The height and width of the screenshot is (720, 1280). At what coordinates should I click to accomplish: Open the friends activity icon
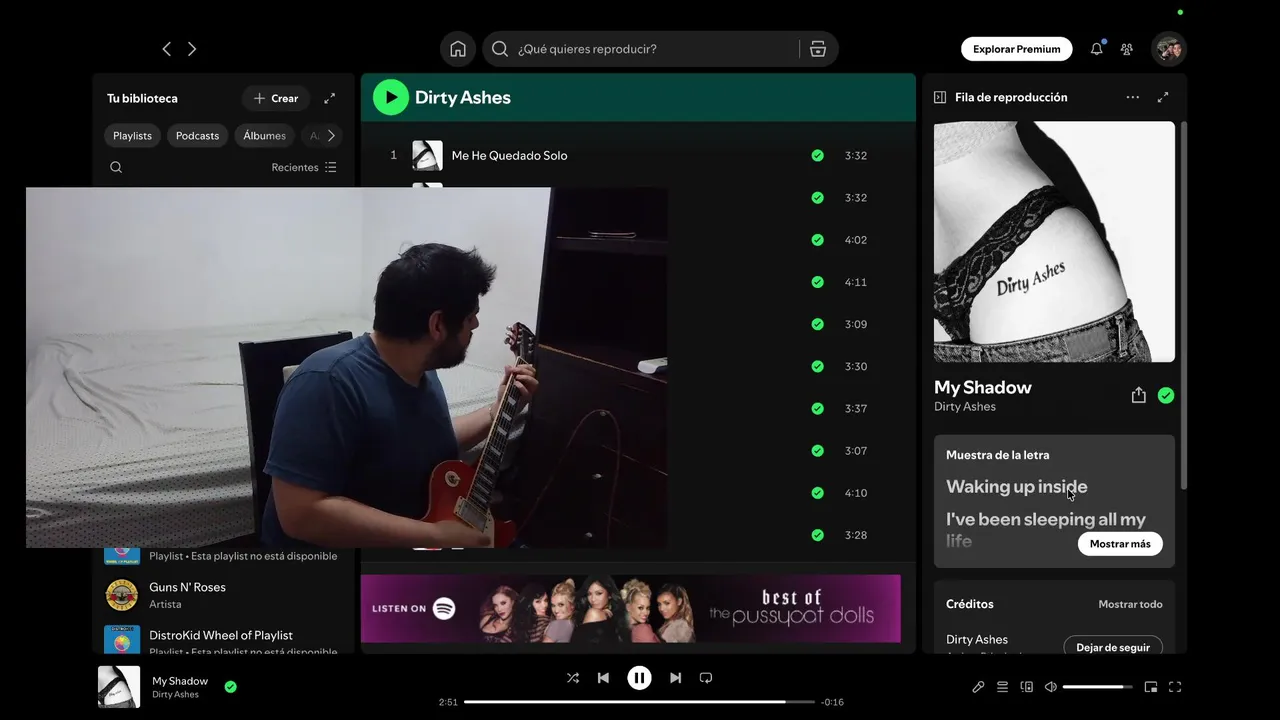pyautogui.click(x=1127, y=49)
